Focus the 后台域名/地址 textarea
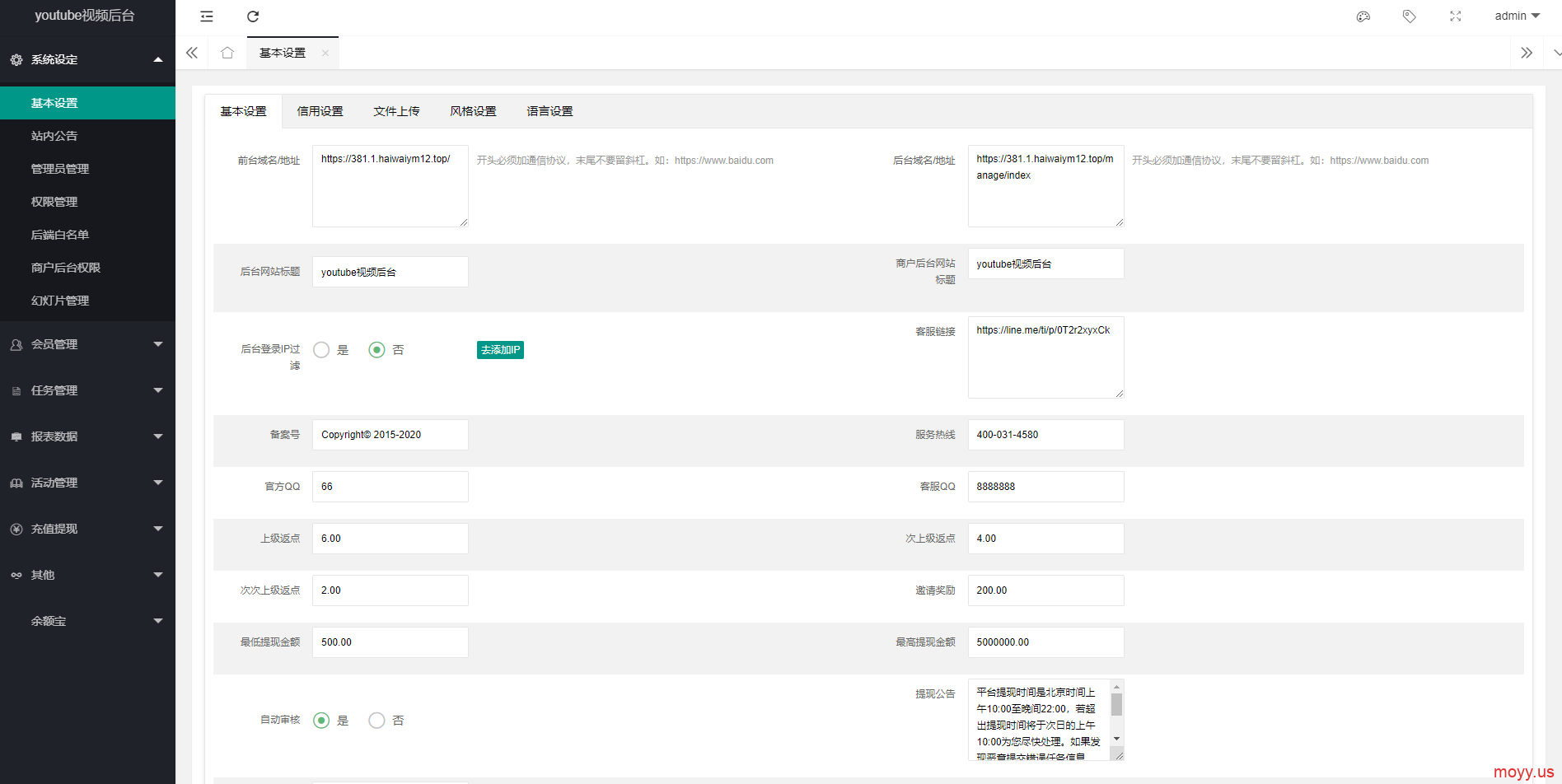 coord(1046,186)
